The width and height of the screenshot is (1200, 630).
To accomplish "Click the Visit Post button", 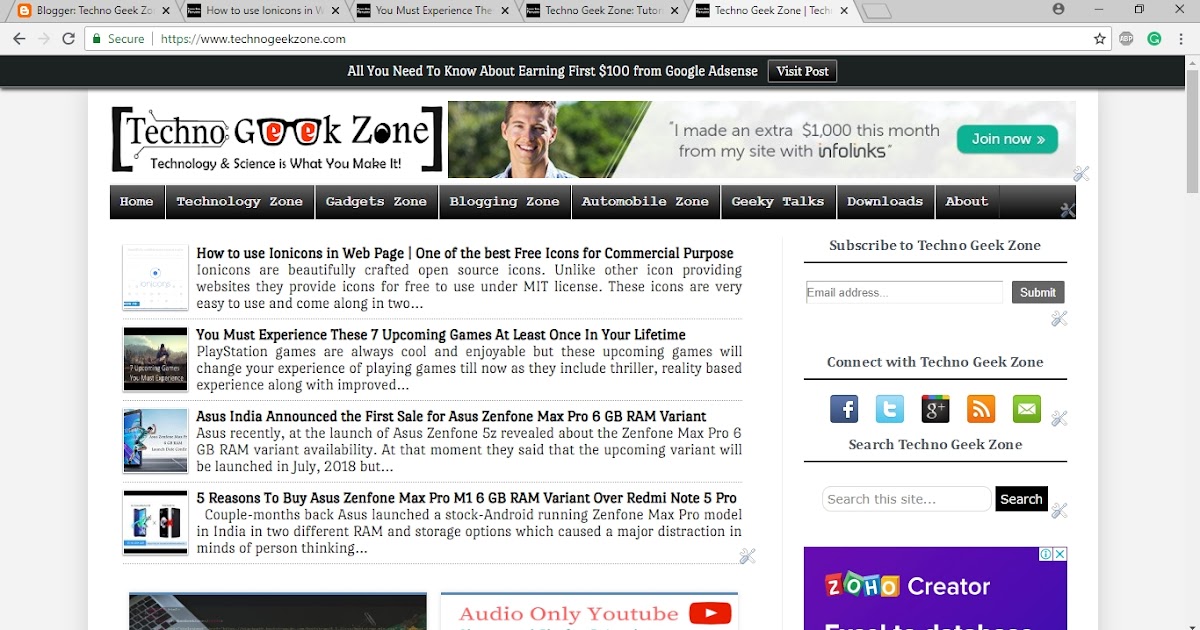I will point(802,71).
